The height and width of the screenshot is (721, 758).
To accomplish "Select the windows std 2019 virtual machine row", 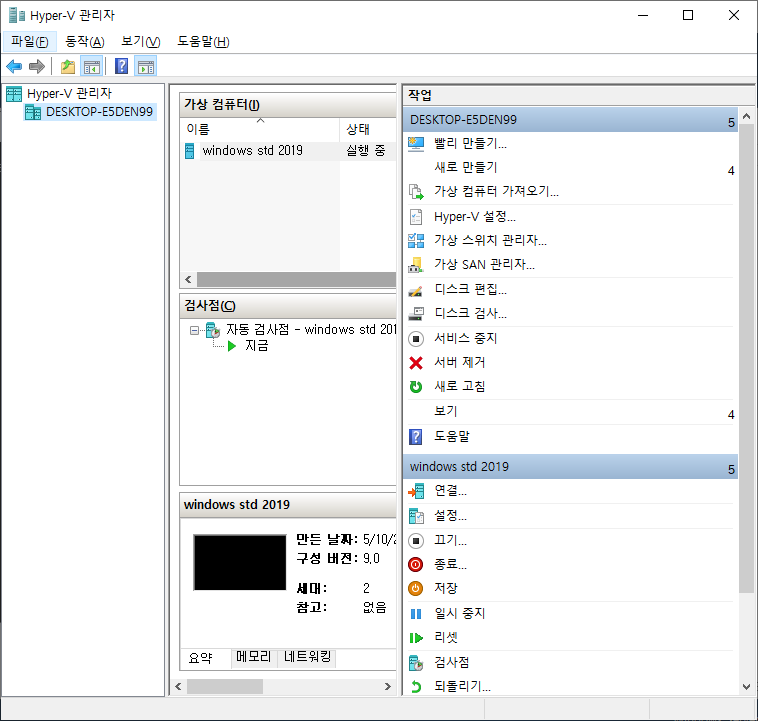I will pos(289,151).
